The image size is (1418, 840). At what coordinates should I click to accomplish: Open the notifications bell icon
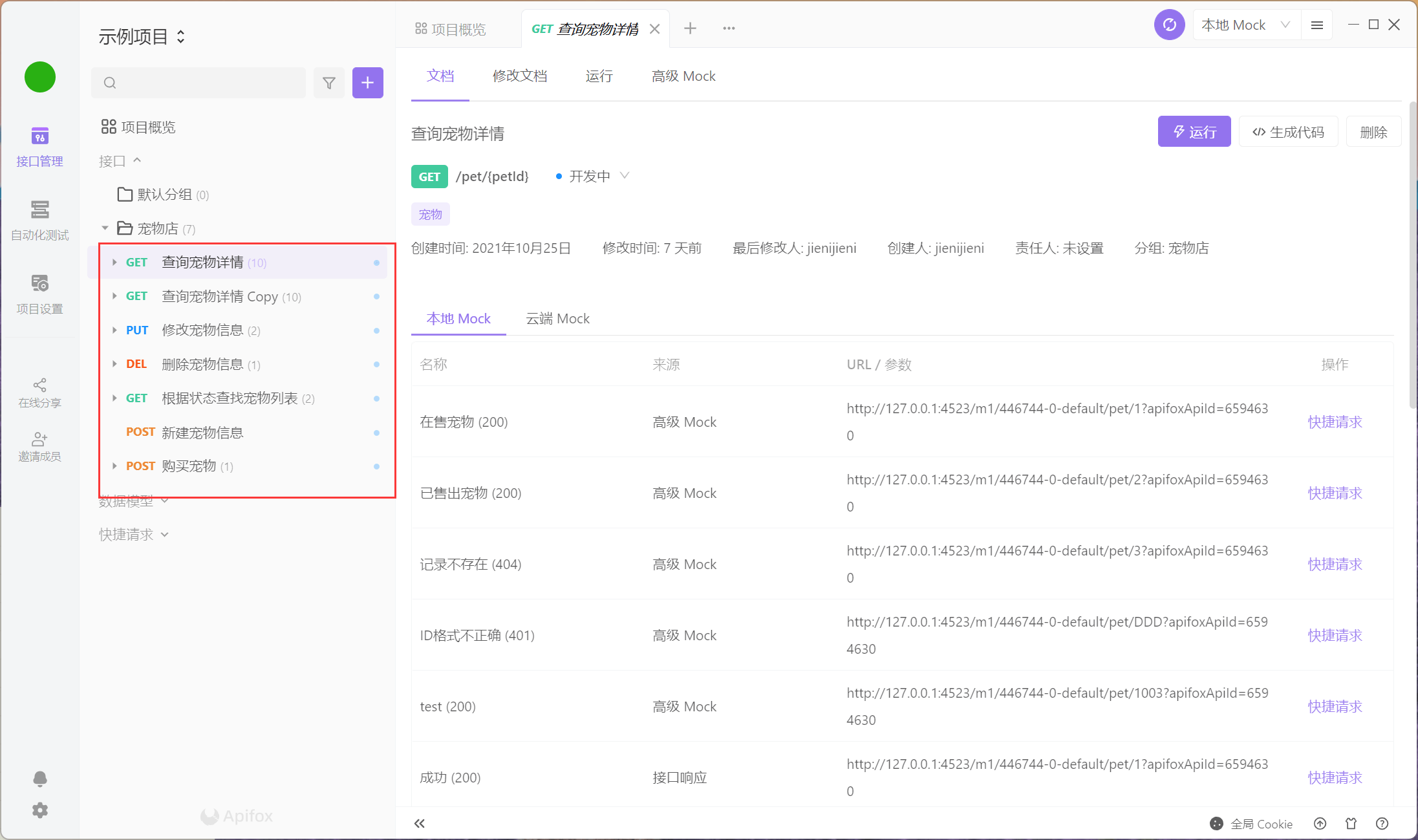click(39, 779)
